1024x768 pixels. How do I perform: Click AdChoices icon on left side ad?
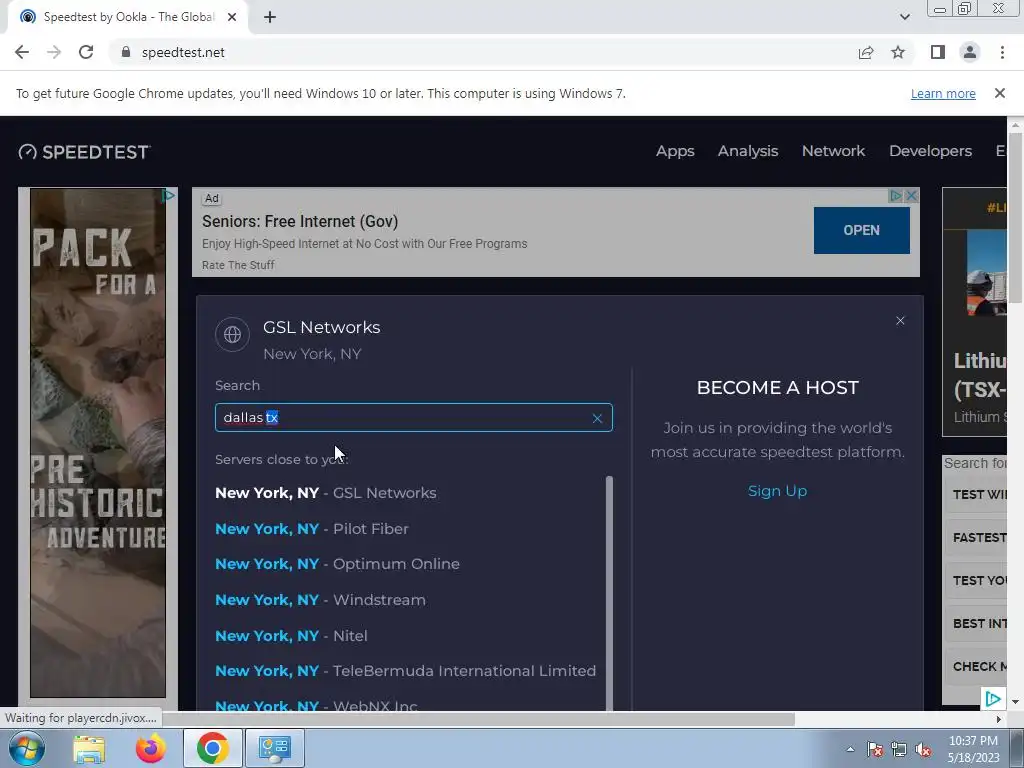[168, 195]
